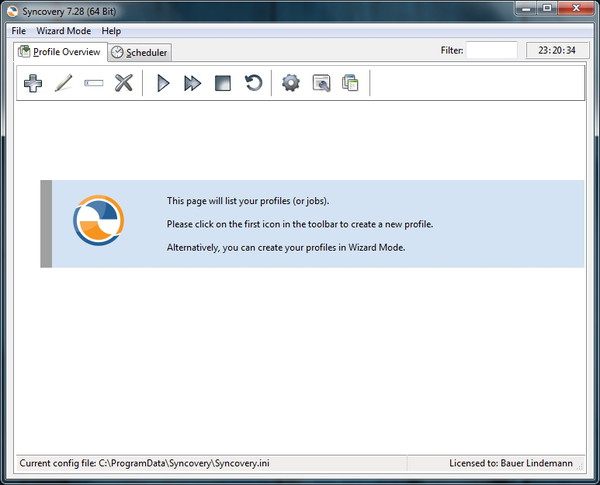Image resolution: width=600 pixels, height=485 pixels.
Task: Click into the Filter input field
Action: pyautogui.click(x=492, y=50)
